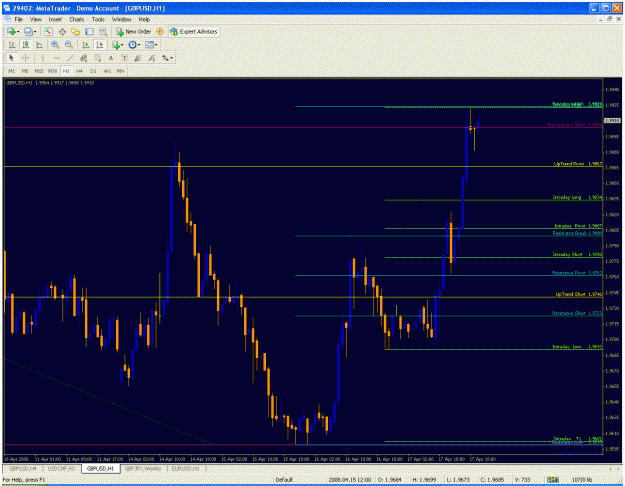Image resolution: width=625 pixels, height=486 pixels.
Task: Open the Insert menu
Action: [x=55, y=19]
